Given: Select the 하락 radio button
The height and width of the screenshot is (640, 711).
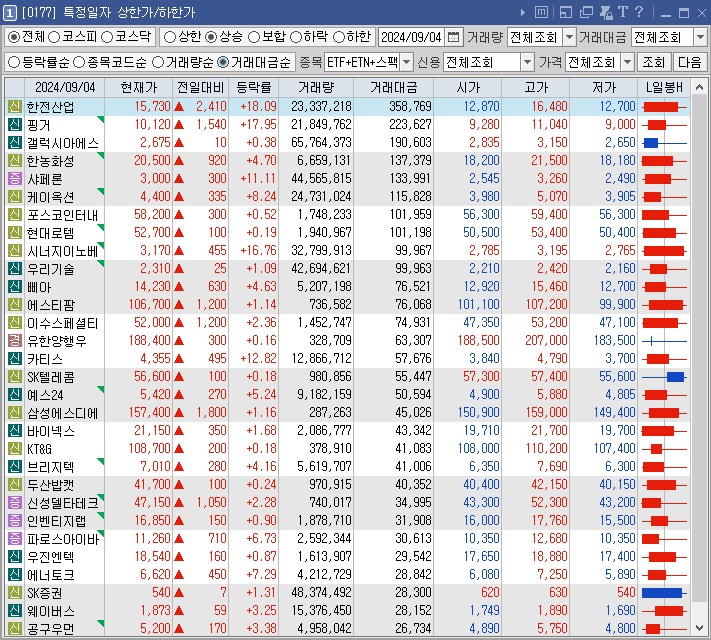Looking at the screenshot, I should click(x=296, y=37).
